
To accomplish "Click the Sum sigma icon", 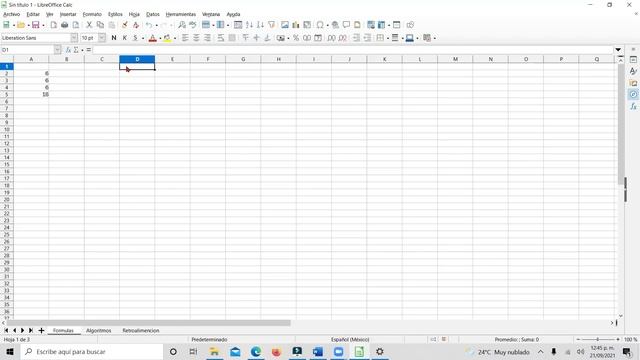I will 76,50.
